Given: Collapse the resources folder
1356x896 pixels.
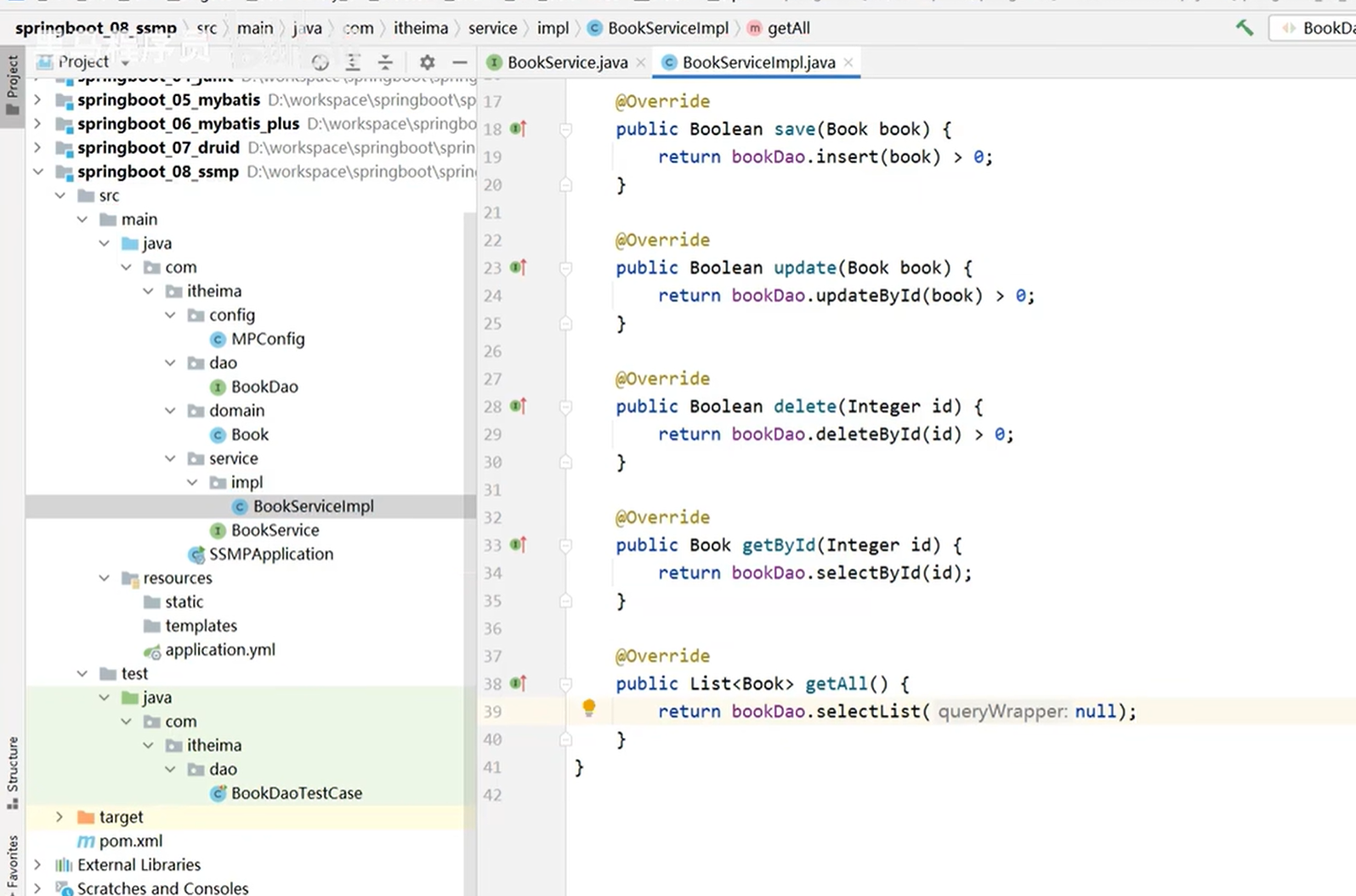Looking at the screenshot, I should [104, 578].
